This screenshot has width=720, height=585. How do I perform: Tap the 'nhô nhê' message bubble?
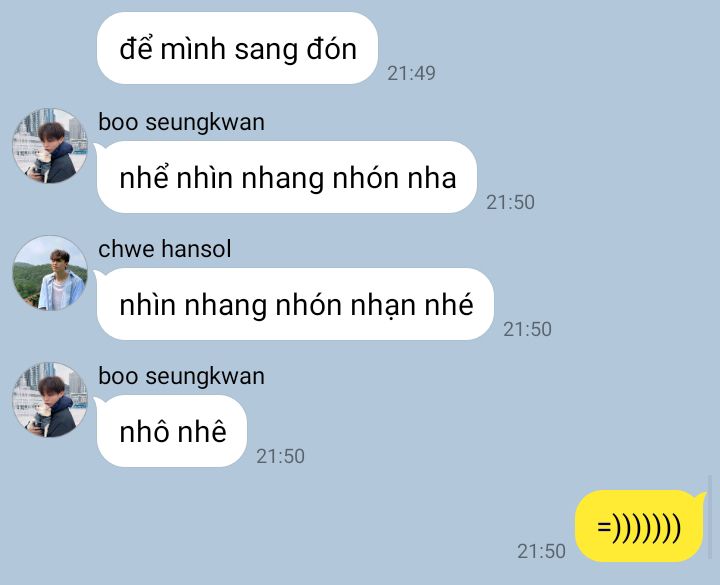172,431
